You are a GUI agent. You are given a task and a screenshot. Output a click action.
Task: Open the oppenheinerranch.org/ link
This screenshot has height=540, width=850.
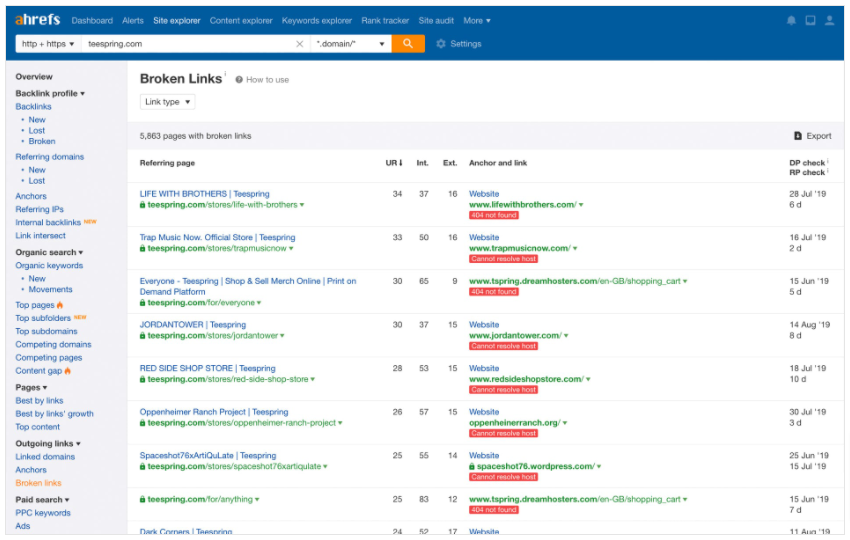(x=514, y=422)
